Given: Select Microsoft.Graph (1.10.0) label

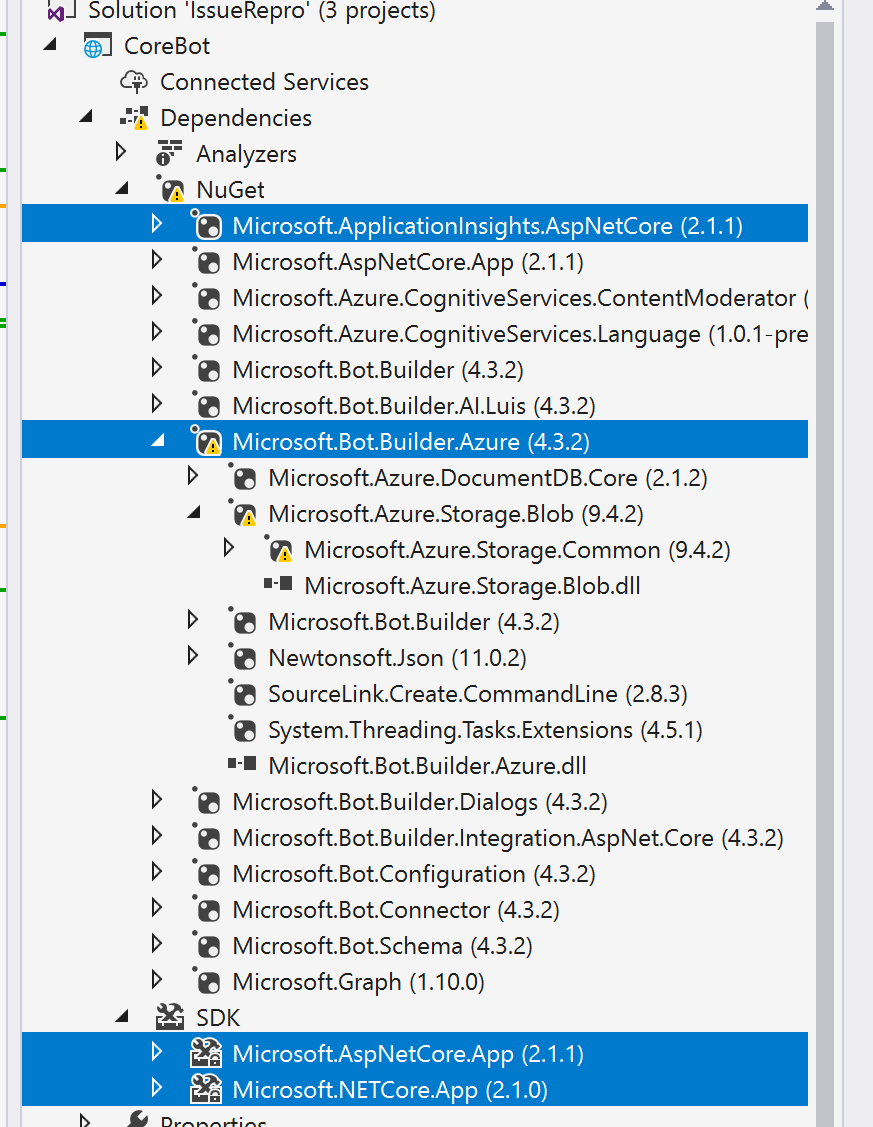Looking at the screenshot, I should 359,982.
